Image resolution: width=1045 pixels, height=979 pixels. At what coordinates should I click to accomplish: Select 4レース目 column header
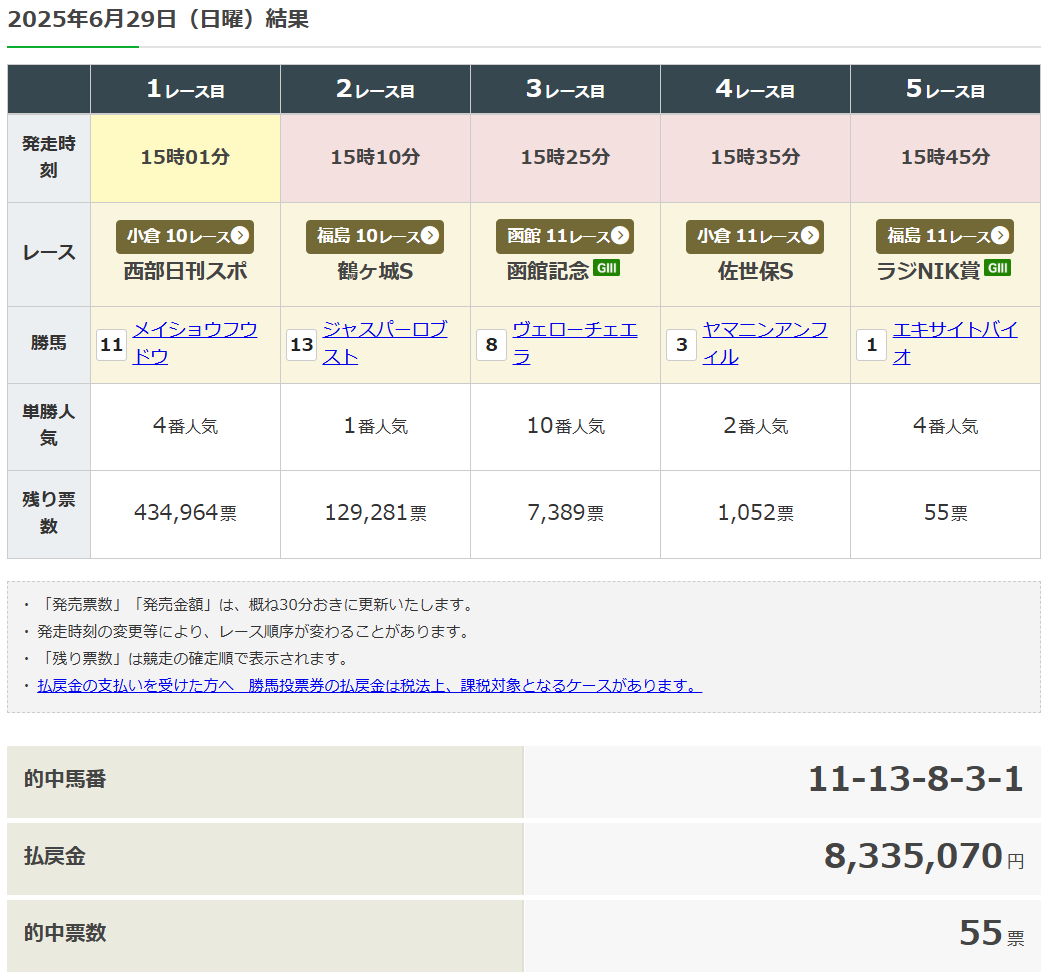coord(755,89)
